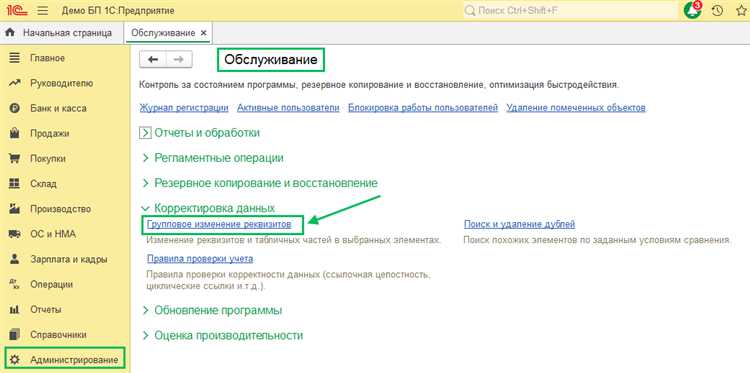The height and width of the screenshot is (373, 750).
Task: Click the Банк и касса coin icon
Action: (15, 109)
